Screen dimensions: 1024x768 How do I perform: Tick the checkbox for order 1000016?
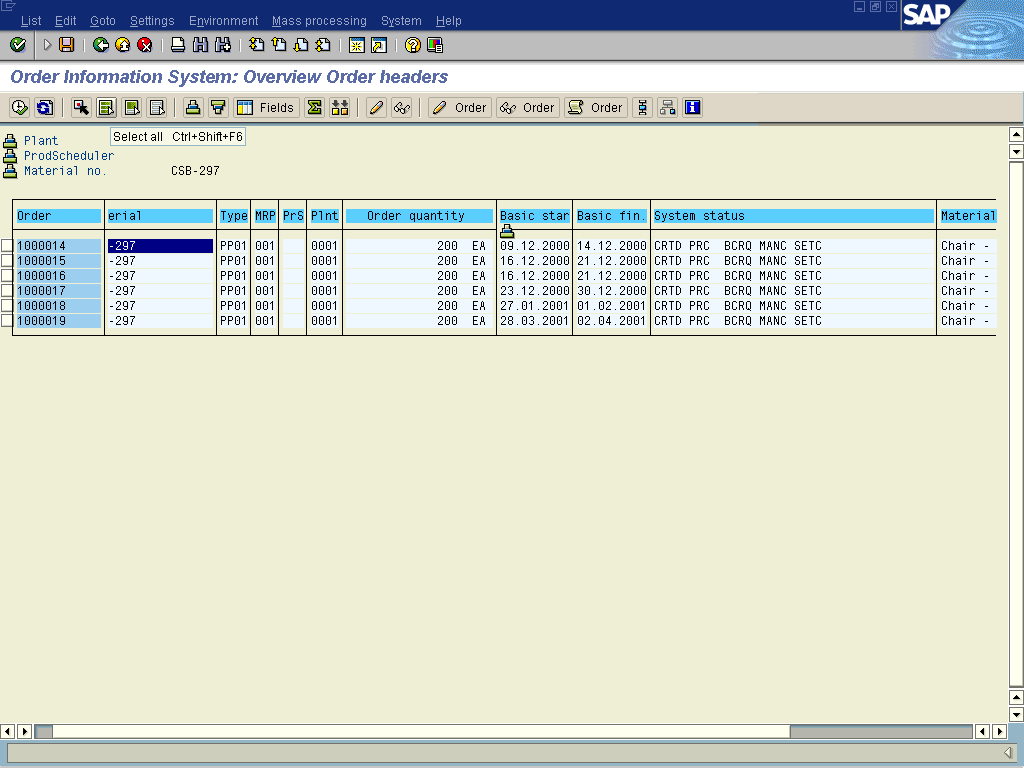point(7,276)
